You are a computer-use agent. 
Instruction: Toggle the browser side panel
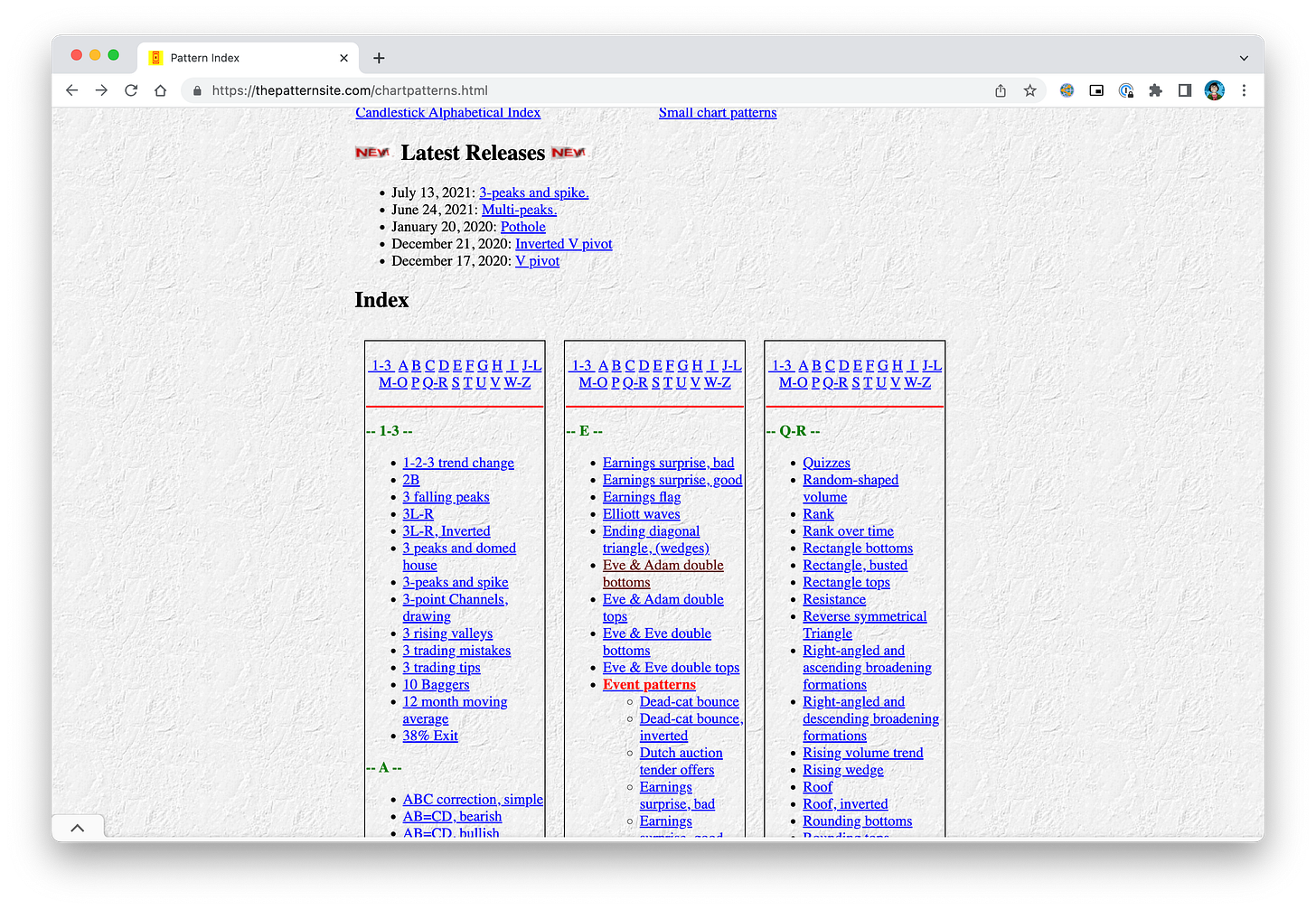pyautogui.click(x=1185, y=90)
